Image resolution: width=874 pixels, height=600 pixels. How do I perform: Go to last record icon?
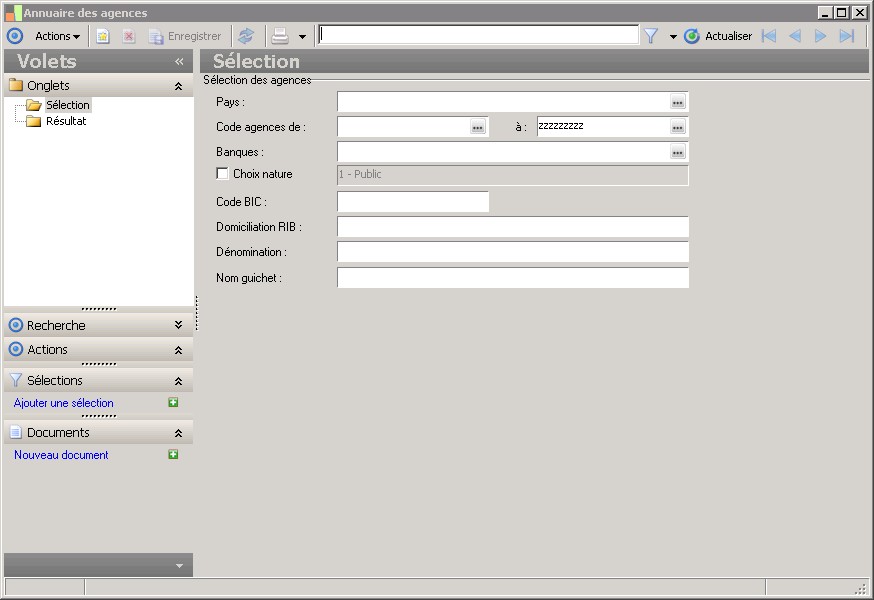[847, 36]
